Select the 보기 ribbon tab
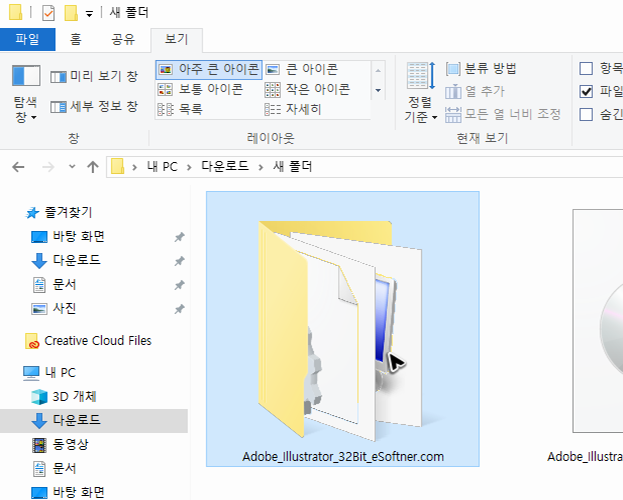This screenshot has height=500, width=623. pos(176,40)
